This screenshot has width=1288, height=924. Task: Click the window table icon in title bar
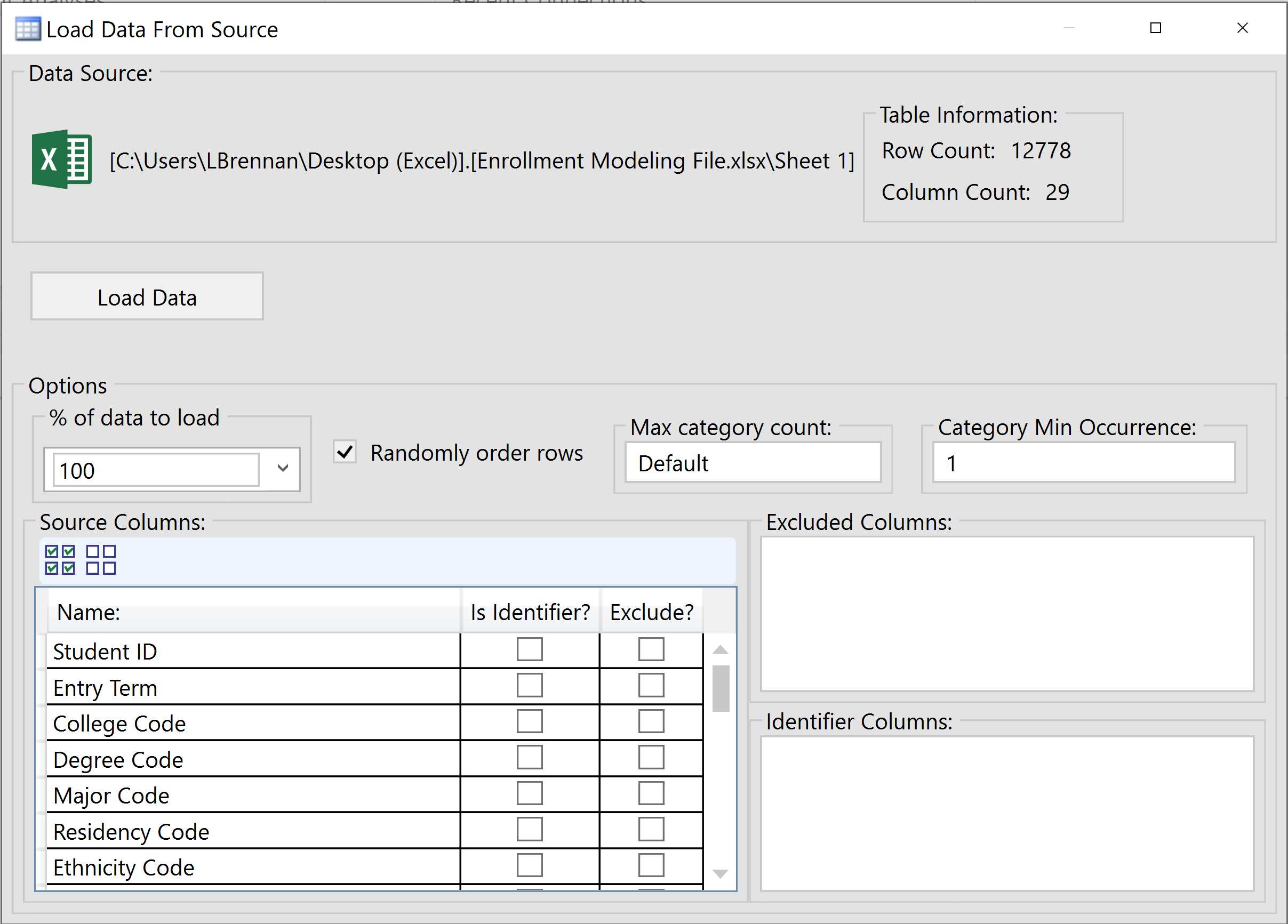tap(28, 29)
